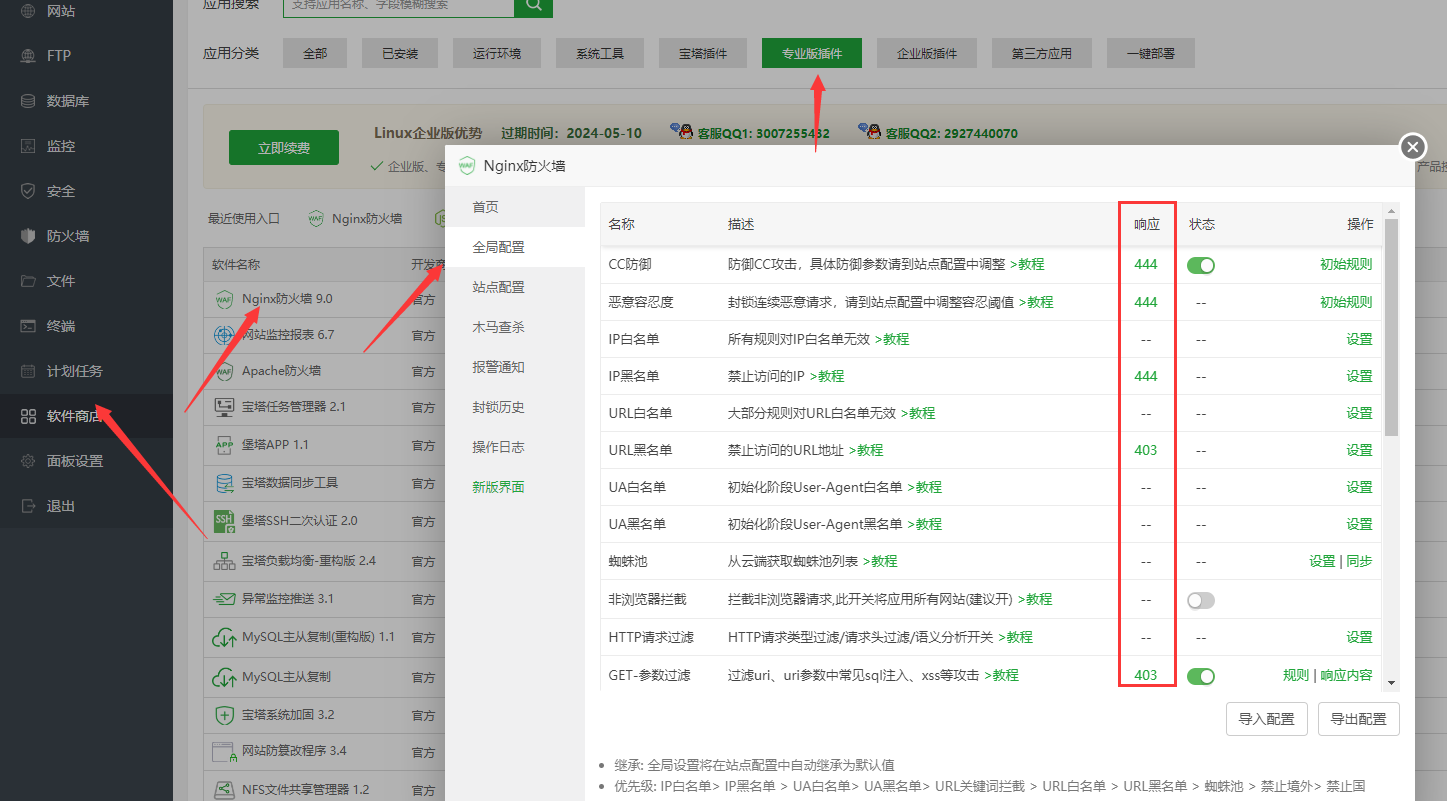Click WAF icon of Nginx防火墙 9.0 row
This screenshot has width=1447, height=801.
tap(223, 299)
